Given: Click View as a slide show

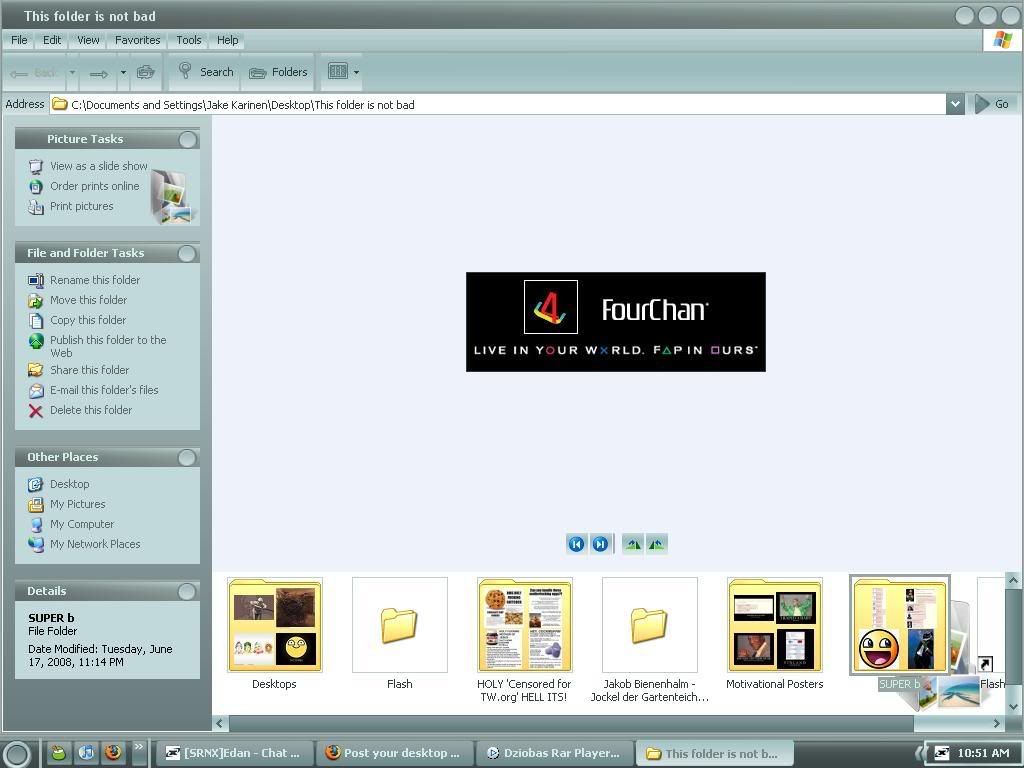Looking at the screenshot, I should point(99,166).
